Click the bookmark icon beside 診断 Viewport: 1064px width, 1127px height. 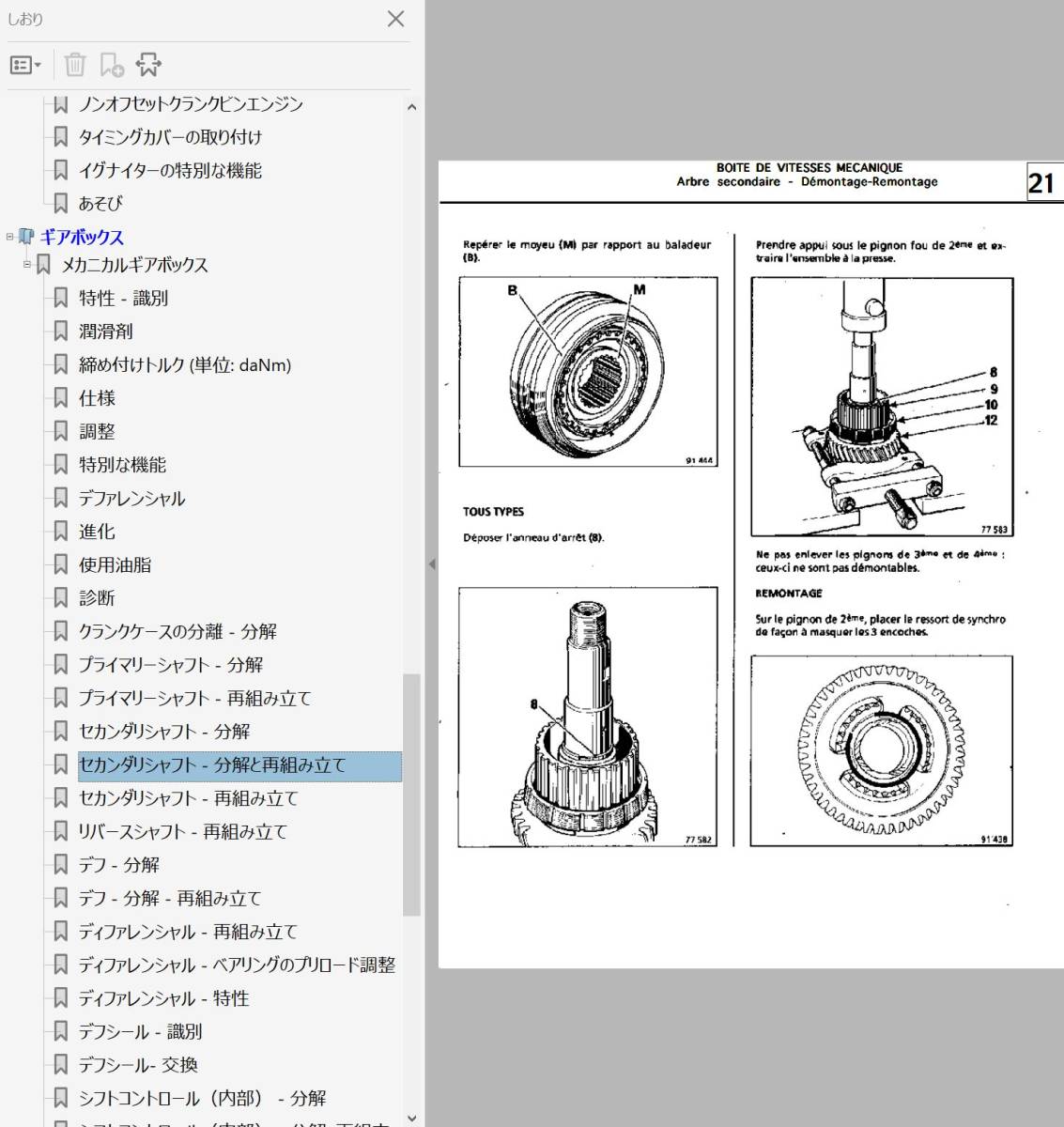[61, 598]
